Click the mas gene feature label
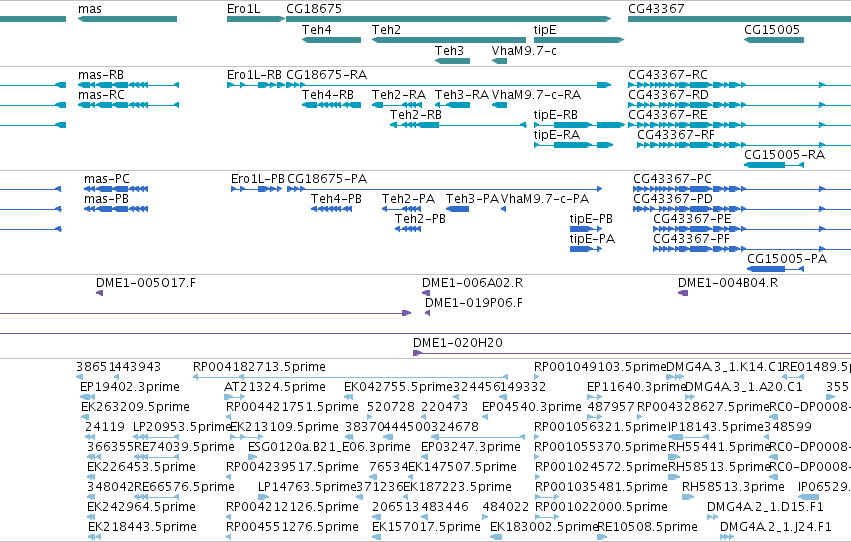This screenshot has width=851, height=542. [x=90, y=9]
